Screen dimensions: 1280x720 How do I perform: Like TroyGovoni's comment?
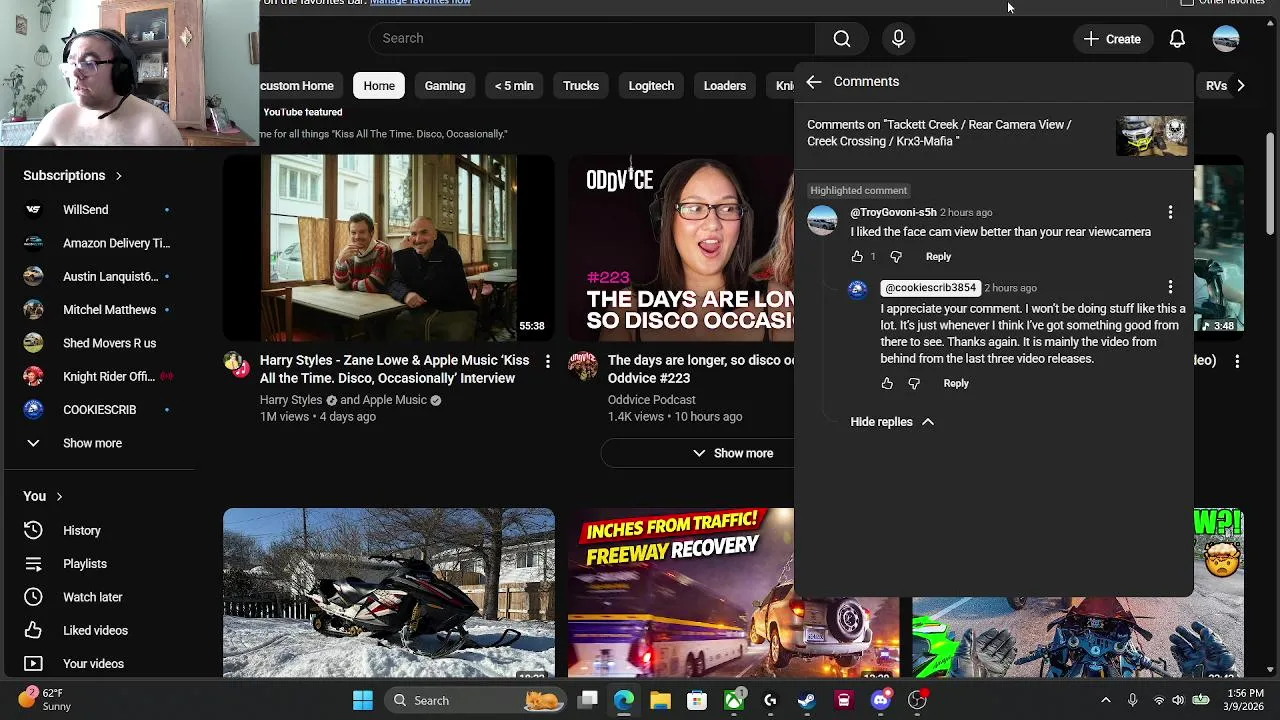point(857,257)
